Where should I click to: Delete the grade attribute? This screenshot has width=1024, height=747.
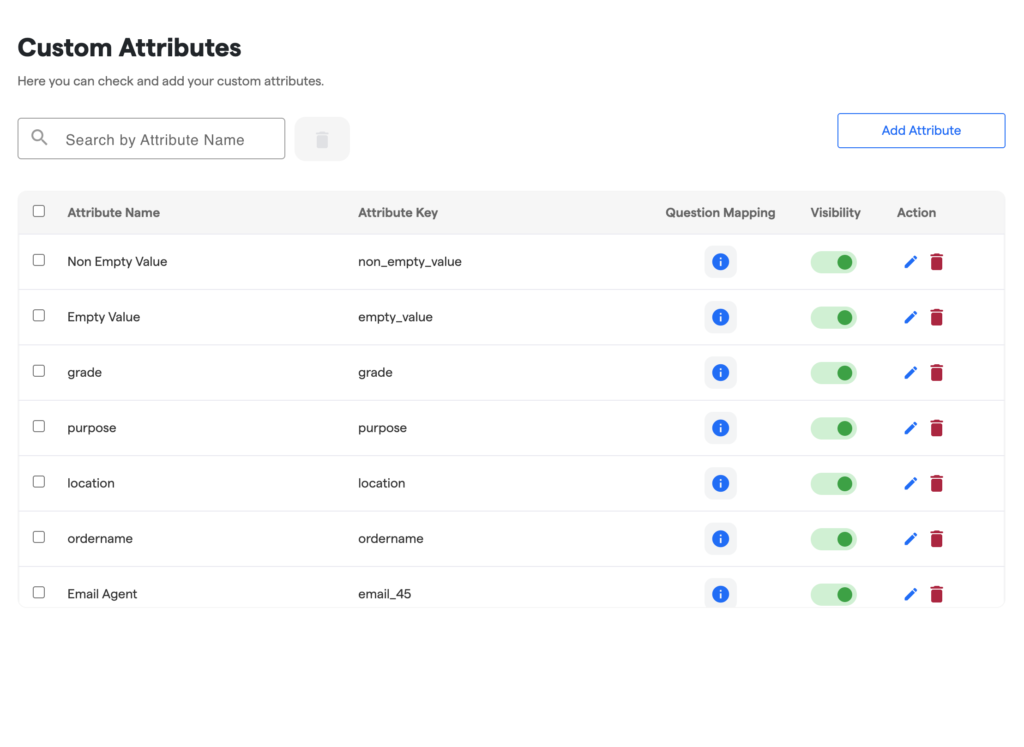tap(936, 372)
